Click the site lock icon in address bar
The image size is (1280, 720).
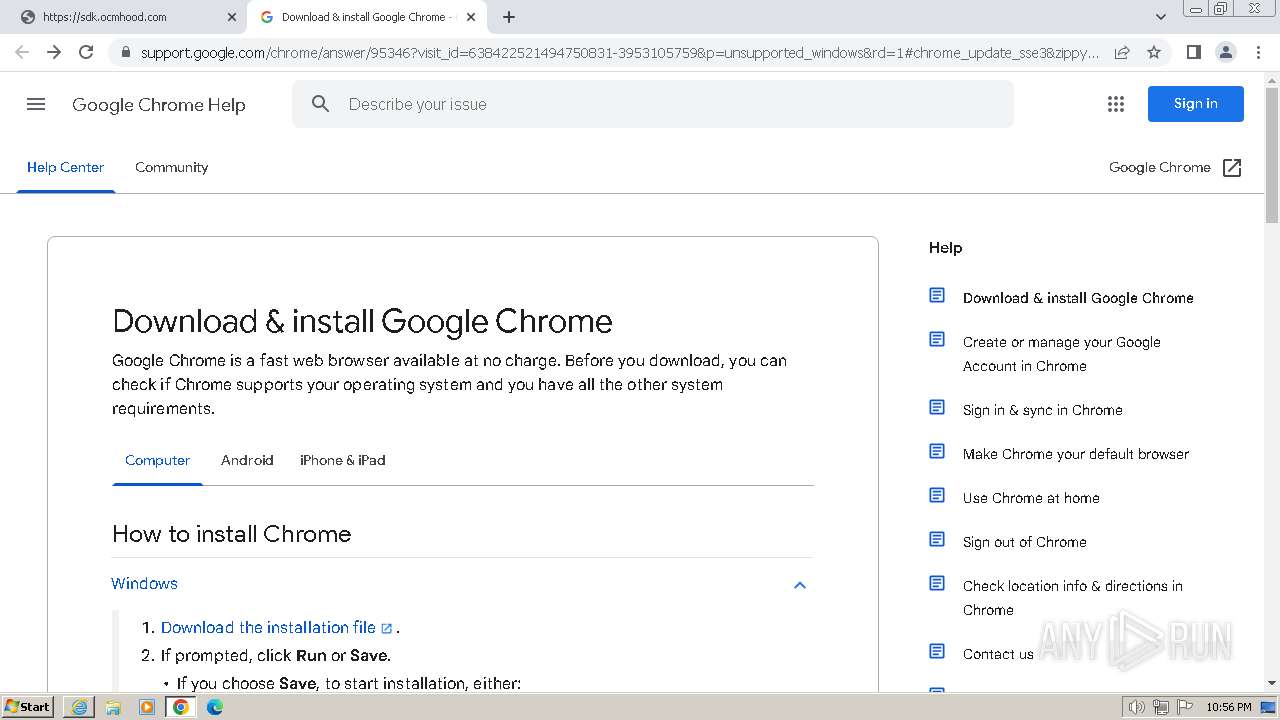tap(125, 52)
